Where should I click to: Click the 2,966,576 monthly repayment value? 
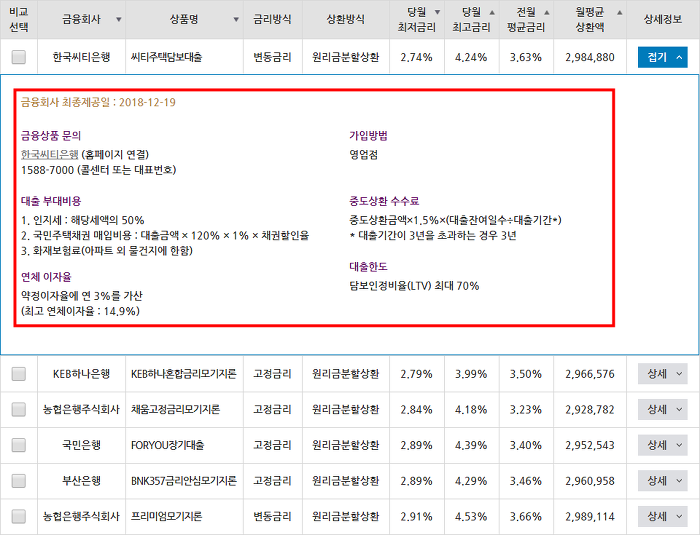pyautogui.click(x=590, y=374)
